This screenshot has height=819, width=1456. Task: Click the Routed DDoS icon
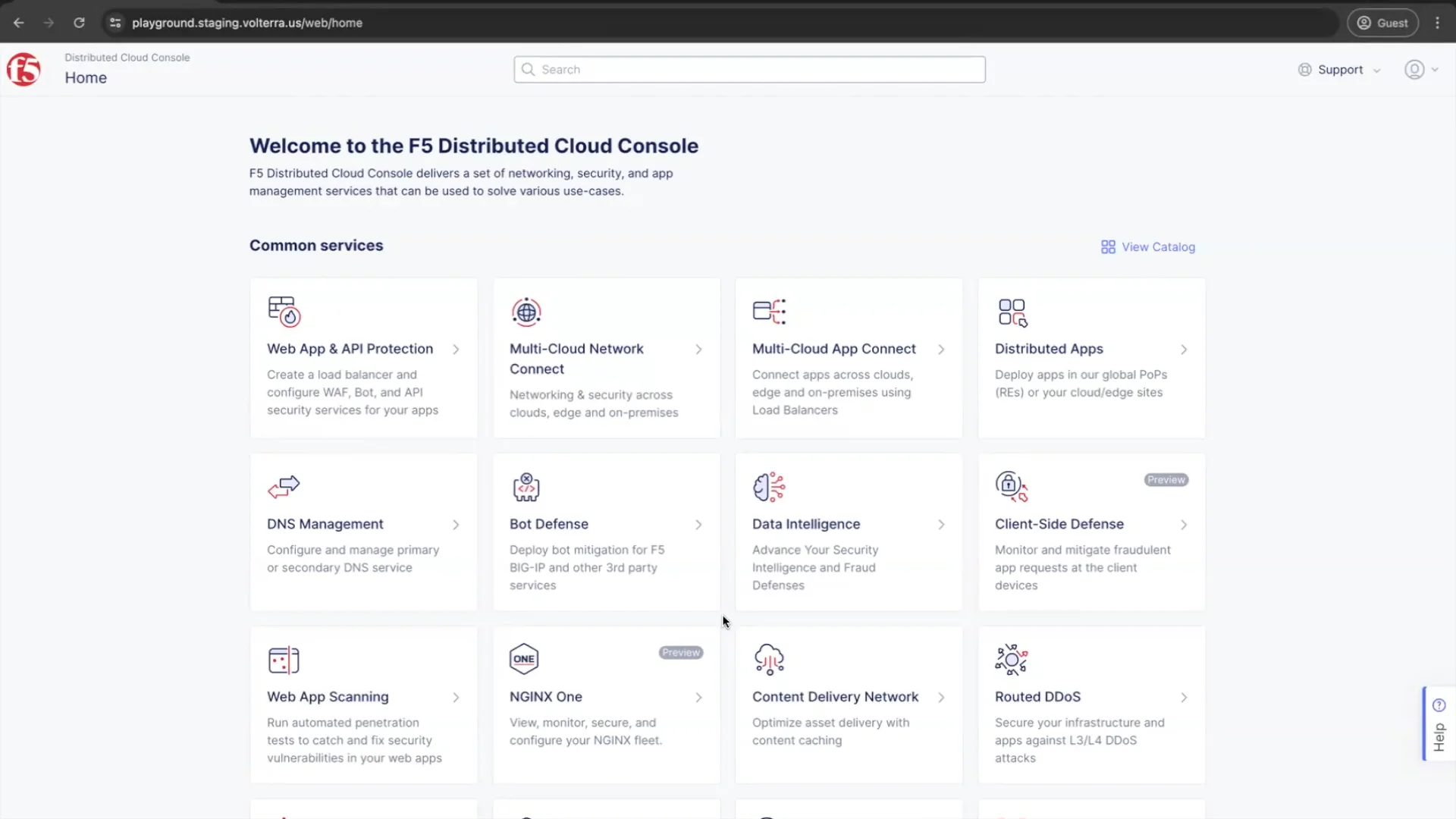tap(1012, 660)
